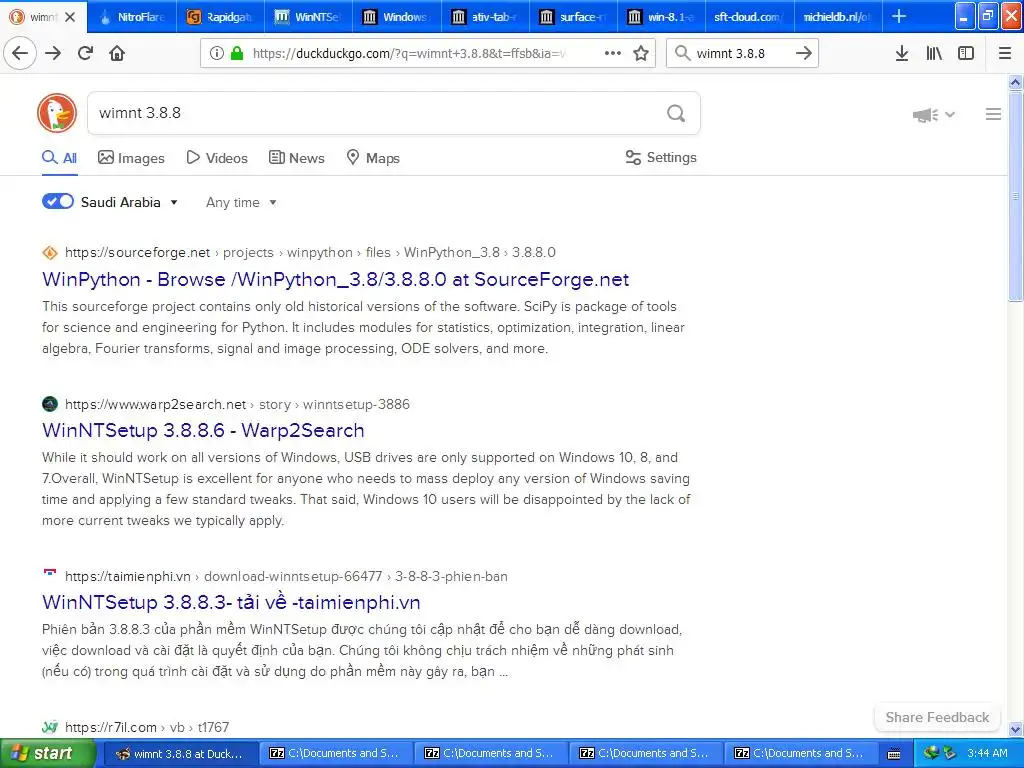Screen dimensions: 1024x768
Task: Click the 3:44 AM taskbar clock
Action: [x=987, y=754]
